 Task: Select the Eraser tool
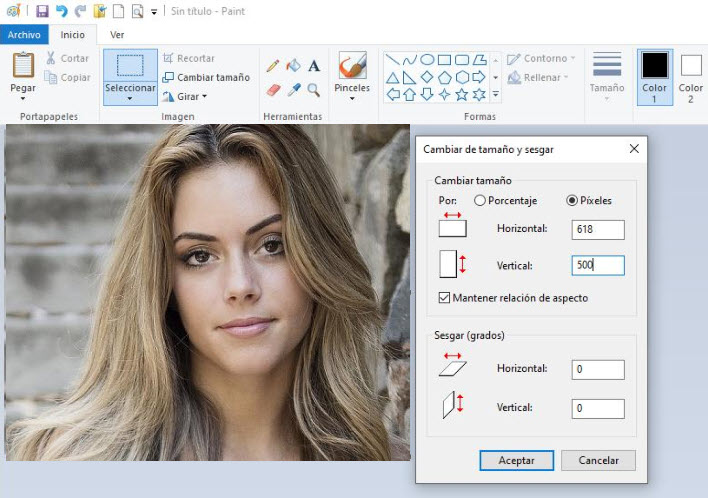(273, 89)
